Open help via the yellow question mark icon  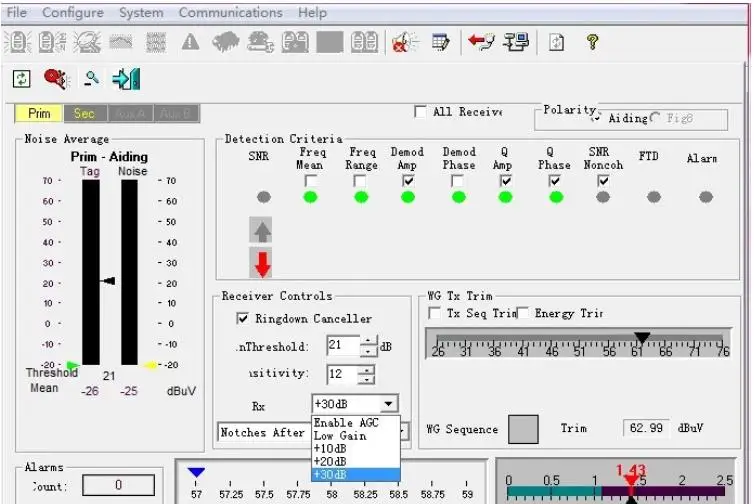pyautogui.click(x=592, y=42)
